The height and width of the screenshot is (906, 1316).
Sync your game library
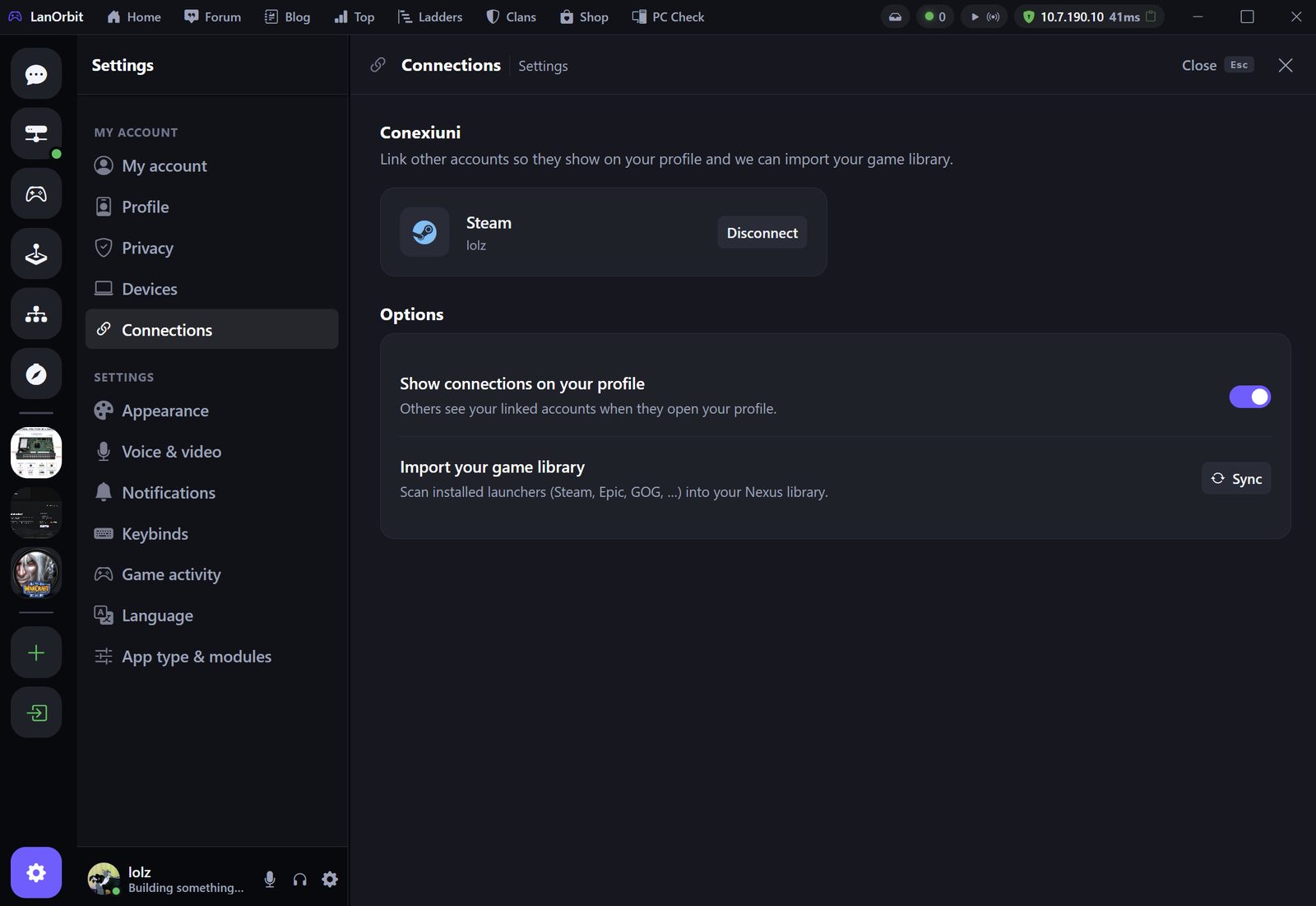pyautogui.click(x=1236, y=478)
